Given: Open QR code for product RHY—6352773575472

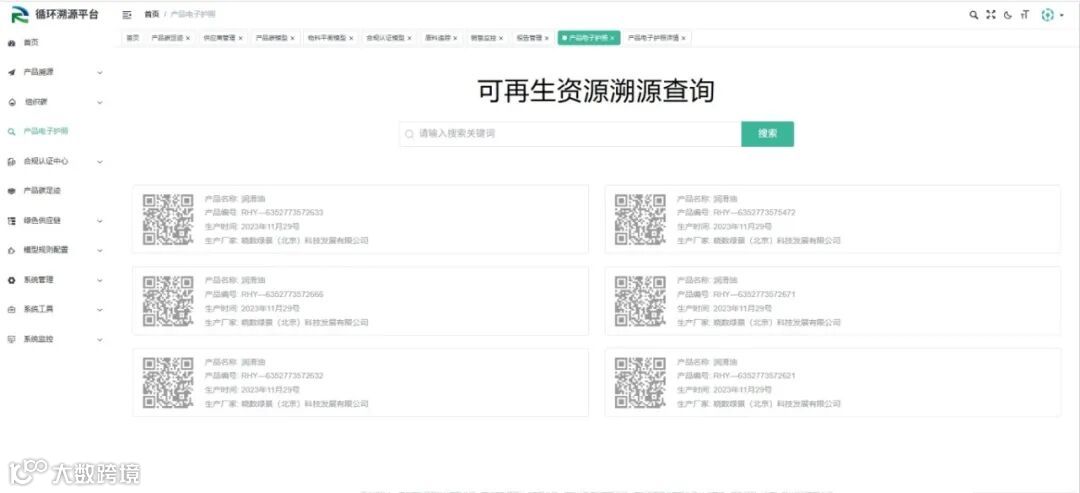Looking at the screenshot, I should [641, 219].
